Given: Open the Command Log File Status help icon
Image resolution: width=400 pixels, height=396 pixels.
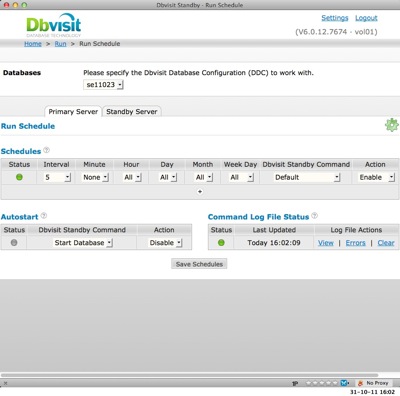Looking at the screenshot, I should click(x=314, y=216).
